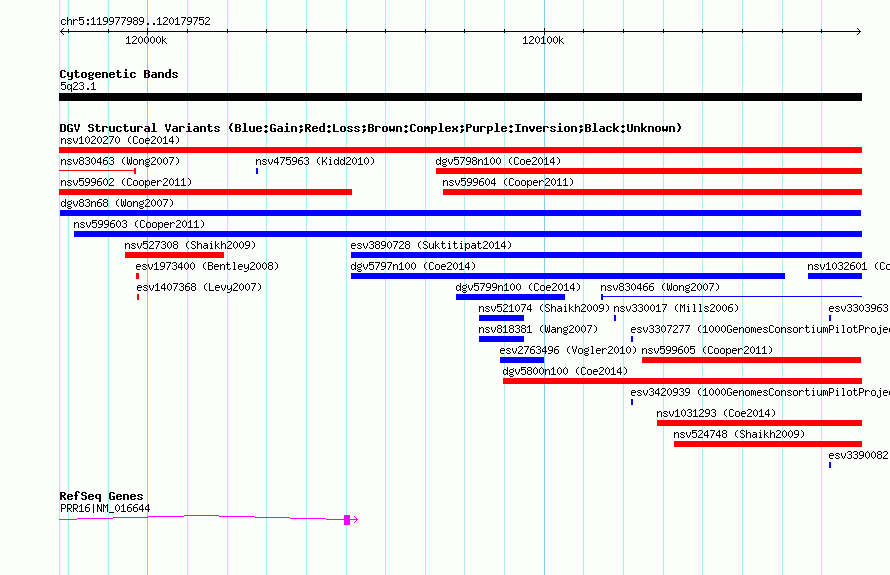Click the 120100k ruler marker

[543, 40]
